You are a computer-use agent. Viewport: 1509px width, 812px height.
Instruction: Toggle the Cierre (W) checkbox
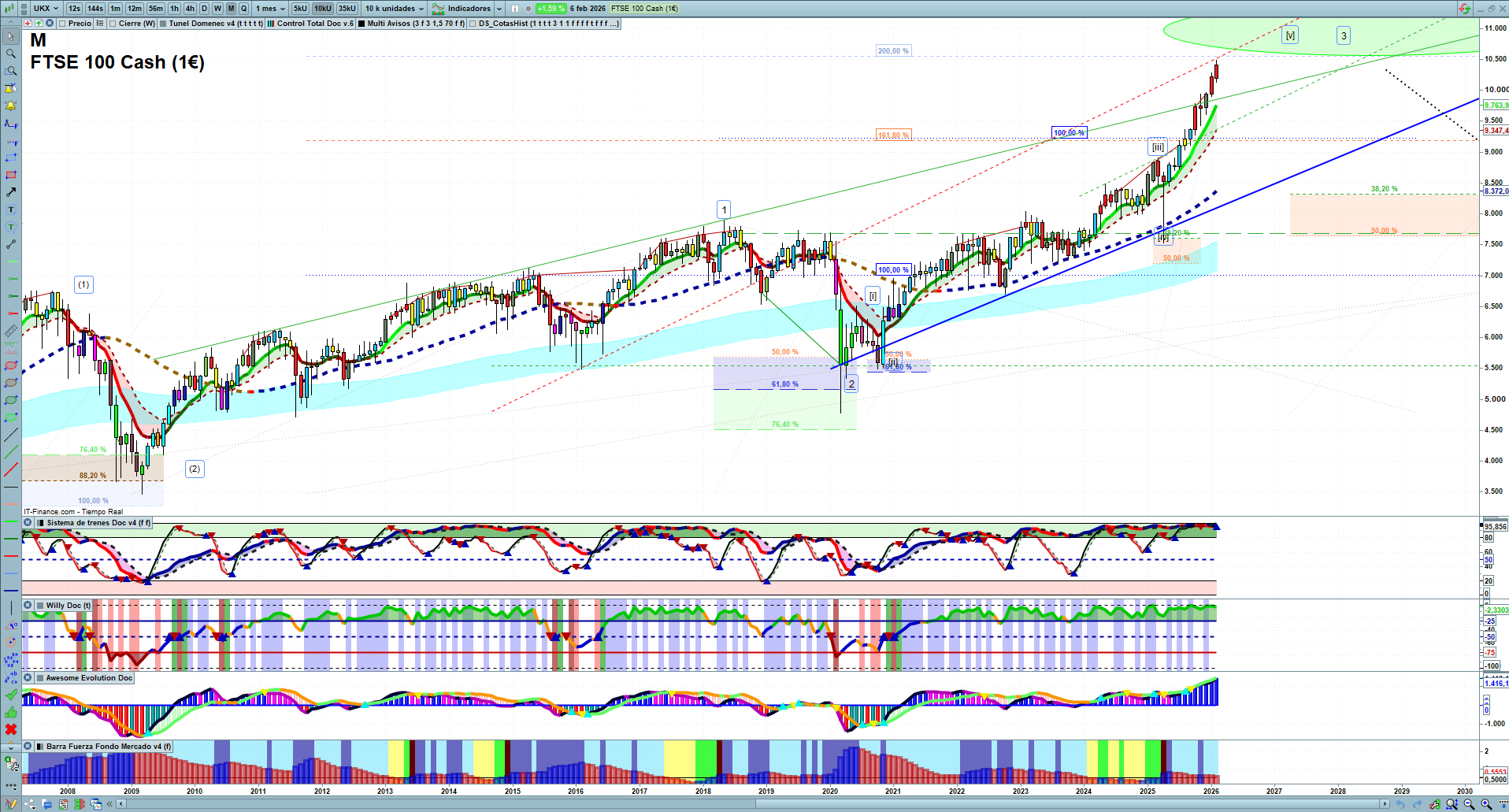(x=113, y=24)
